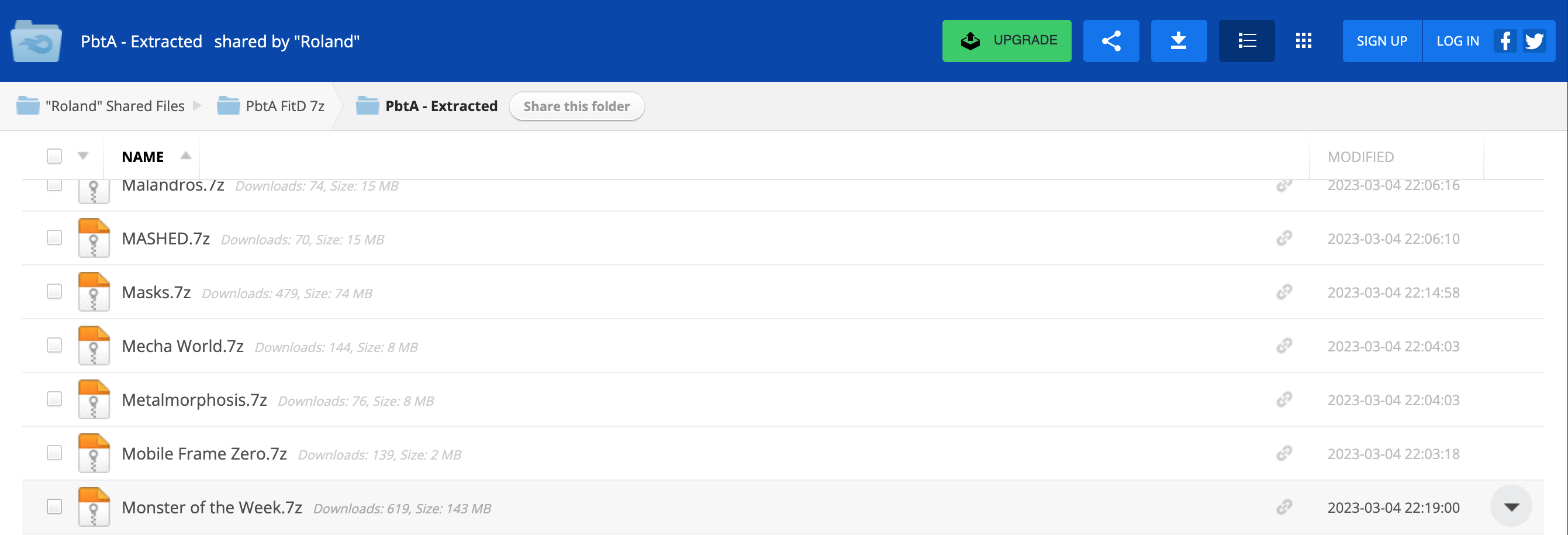Sort files by the NAME column header
The height and width of the screenshot is (535, 1568).
click(x=143, y=157)
